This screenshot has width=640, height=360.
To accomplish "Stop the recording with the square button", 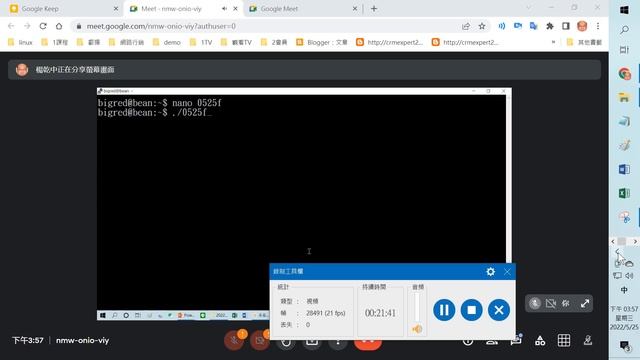I will tap(471, 310).
